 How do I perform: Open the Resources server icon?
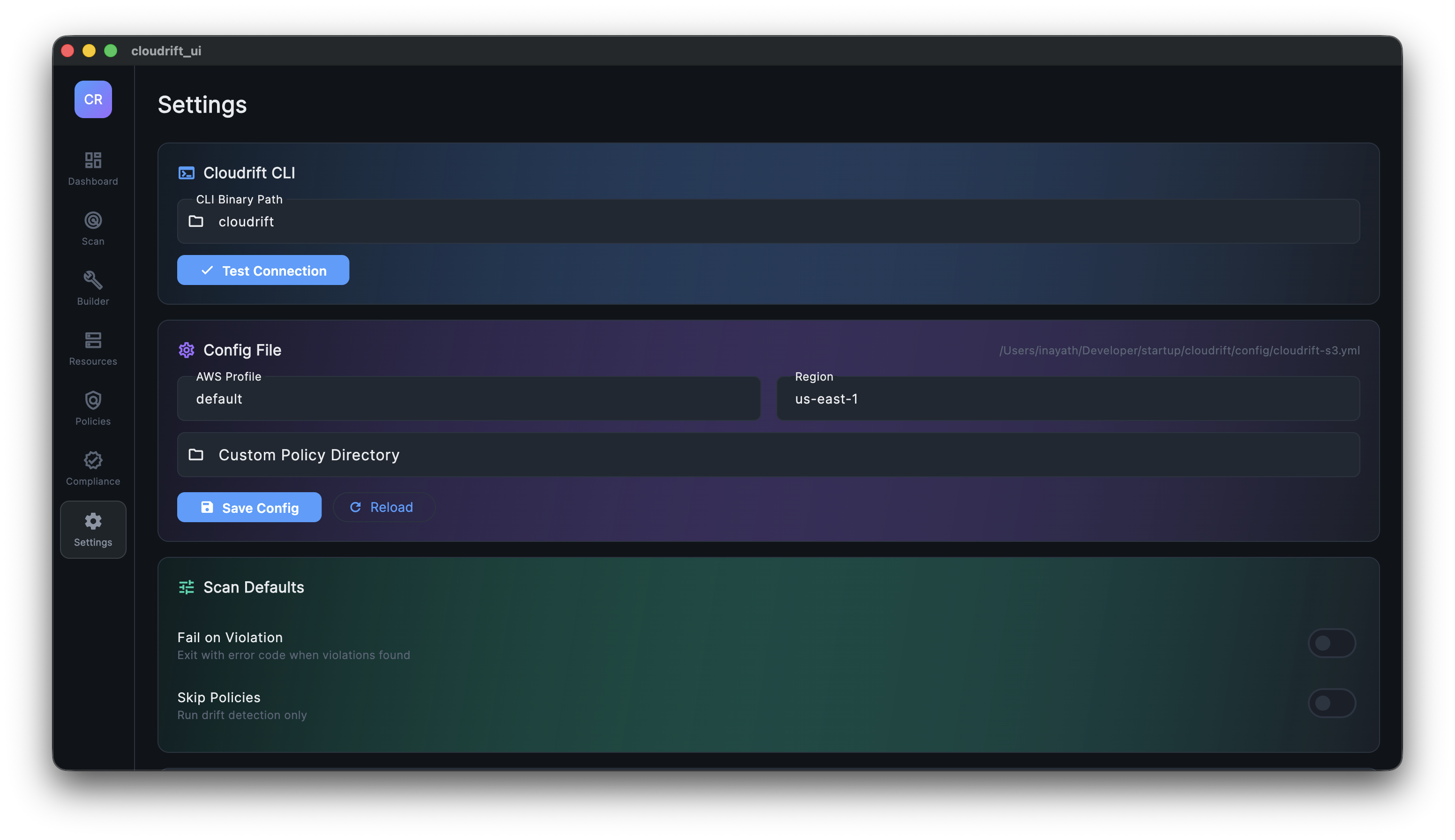pyautogui.click(x=93, y=340)
